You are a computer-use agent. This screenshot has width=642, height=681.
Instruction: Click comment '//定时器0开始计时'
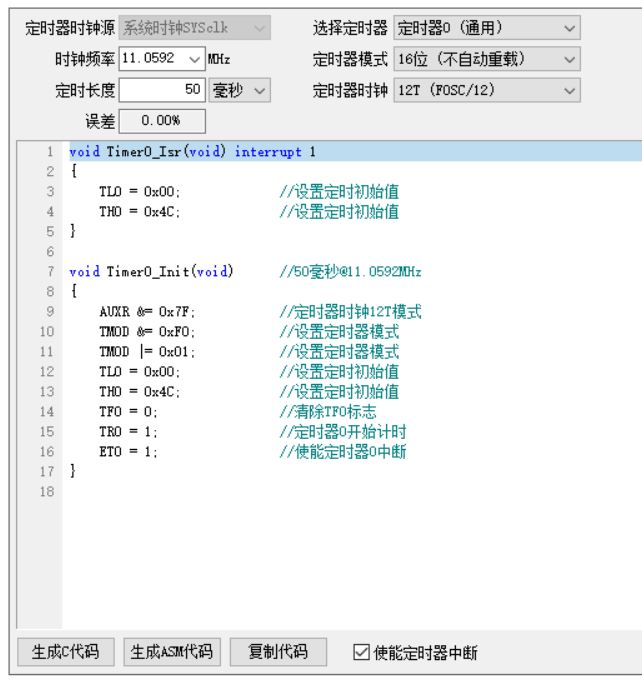point(343,431)
